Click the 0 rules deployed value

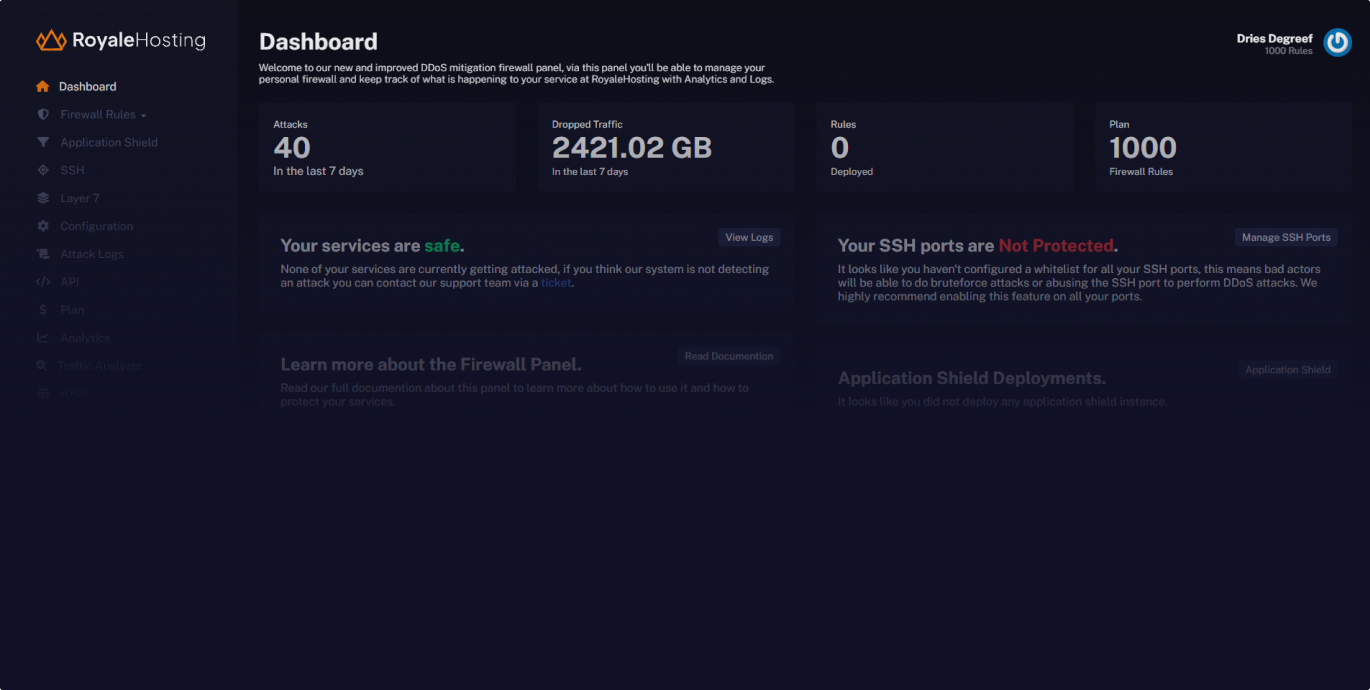click(840, 148)
